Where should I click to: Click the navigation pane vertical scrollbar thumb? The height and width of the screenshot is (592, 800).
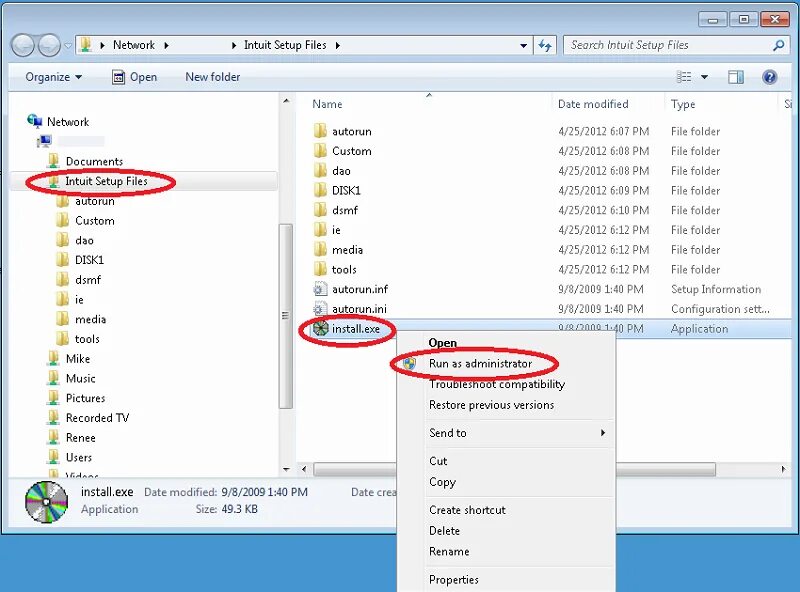pyautogui.click(x=286, y=316)
